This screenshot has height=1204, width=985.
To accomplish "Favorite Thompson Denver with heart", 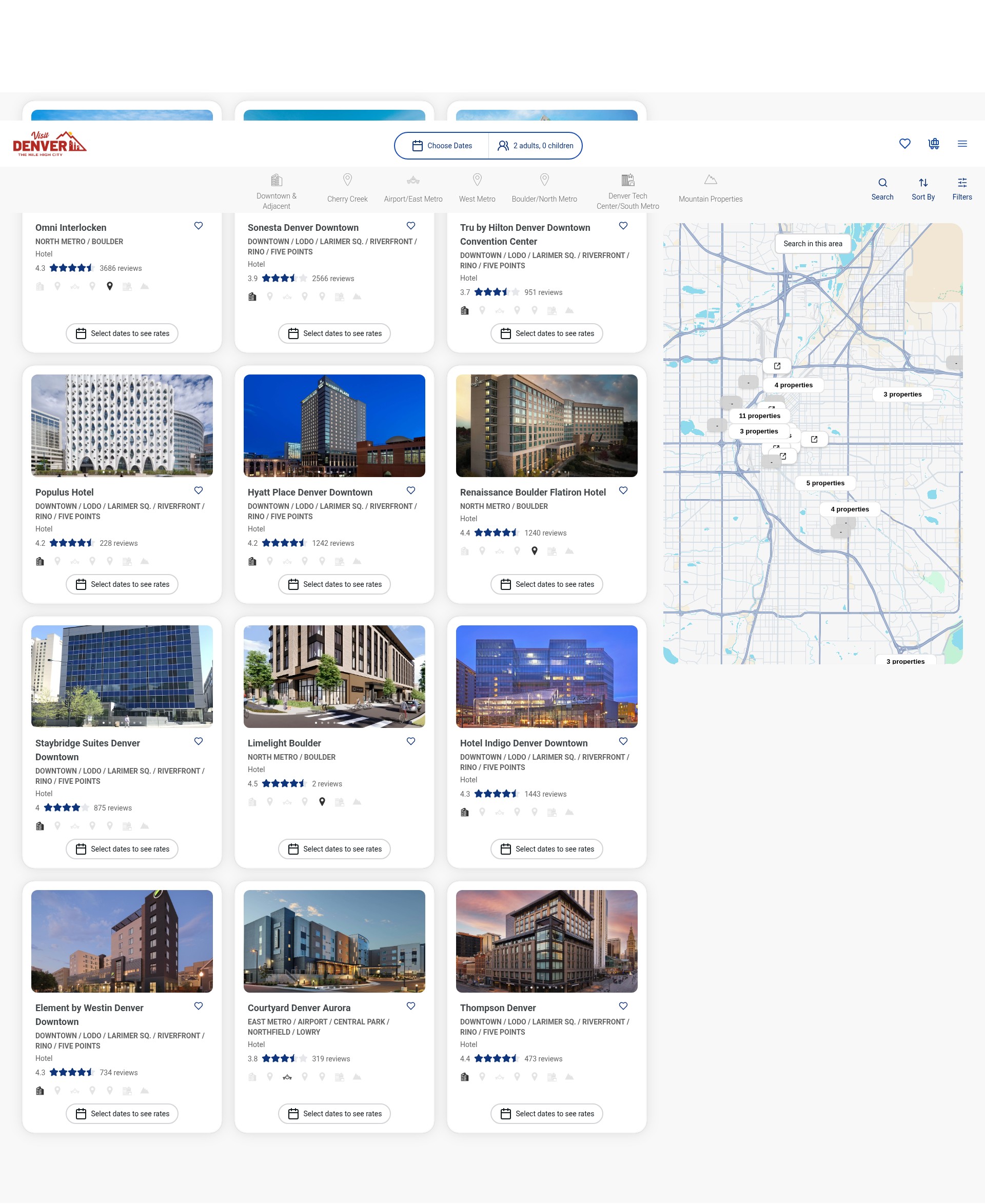I will [623, 1006].
